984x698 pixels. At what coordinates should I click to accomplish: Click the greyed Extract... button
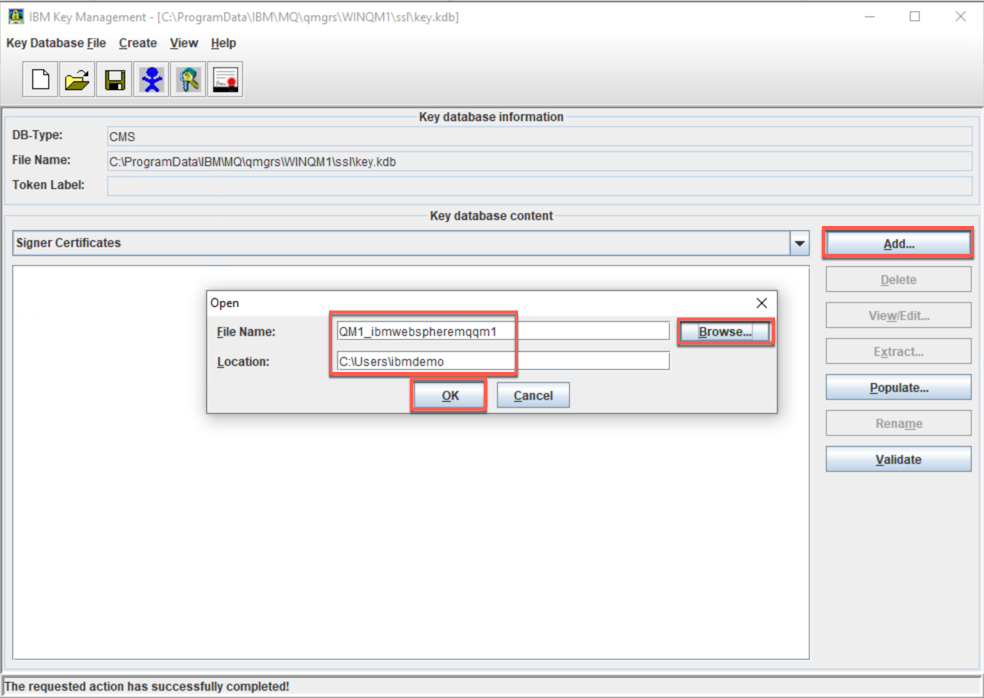pyautogui.click(x=898, y=352)
